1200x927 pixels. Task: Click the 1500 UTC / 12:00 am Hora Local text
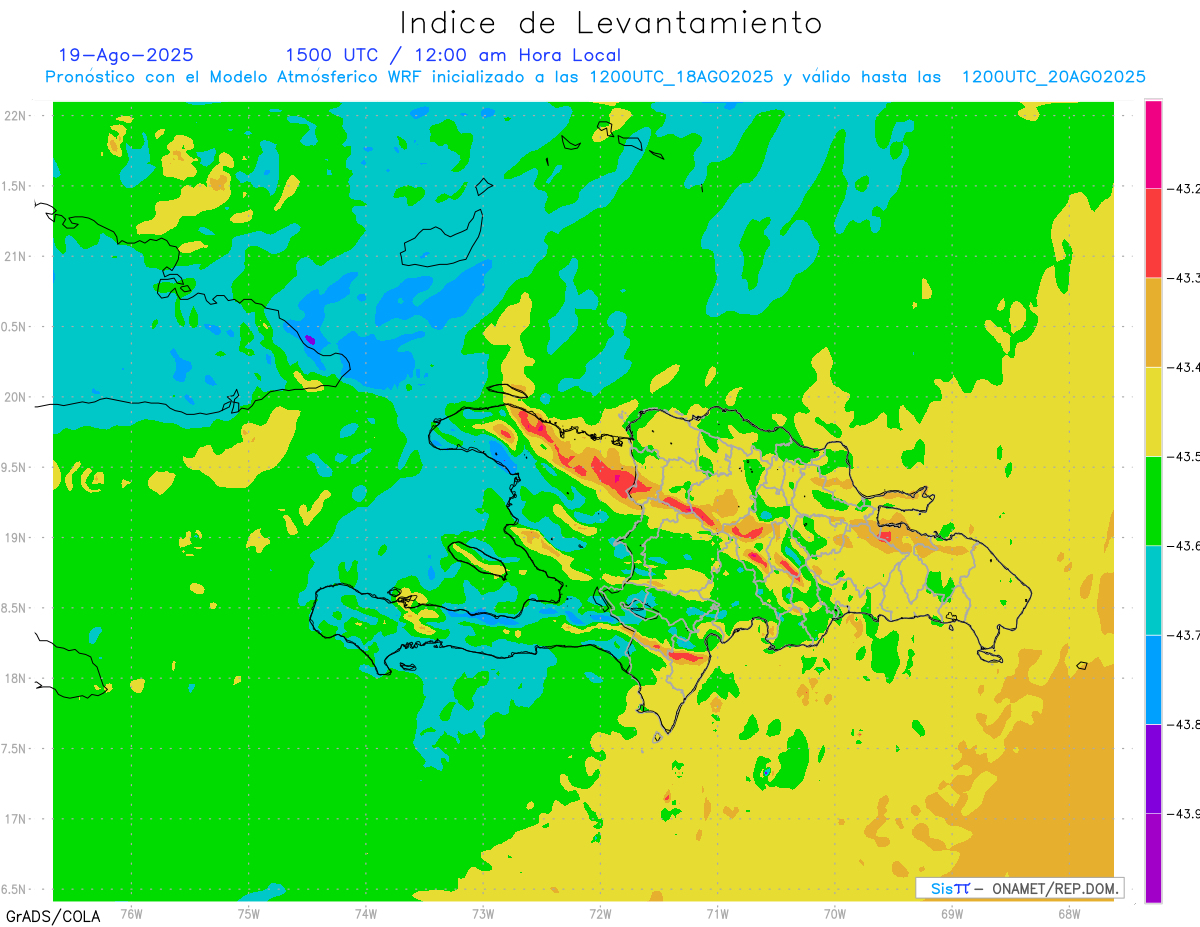pos(453,55)
